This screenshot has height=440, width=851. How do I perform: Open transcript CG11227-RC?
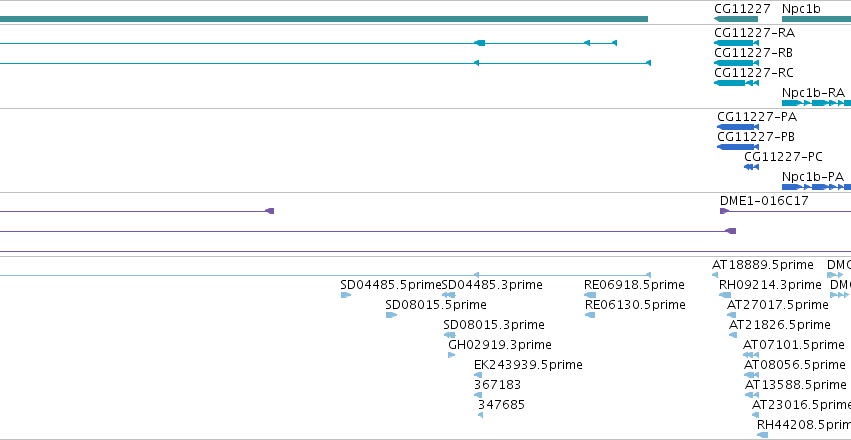(753, 73)
